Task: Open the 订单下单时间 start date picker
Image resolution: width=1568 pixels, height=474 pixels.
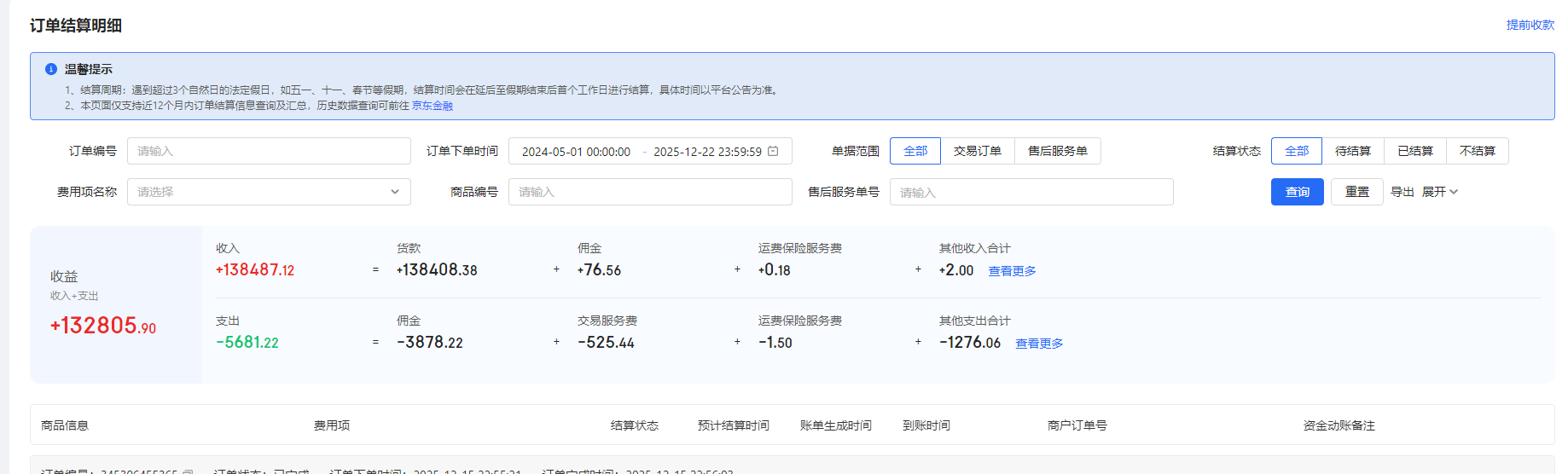Action: [576, 152]
